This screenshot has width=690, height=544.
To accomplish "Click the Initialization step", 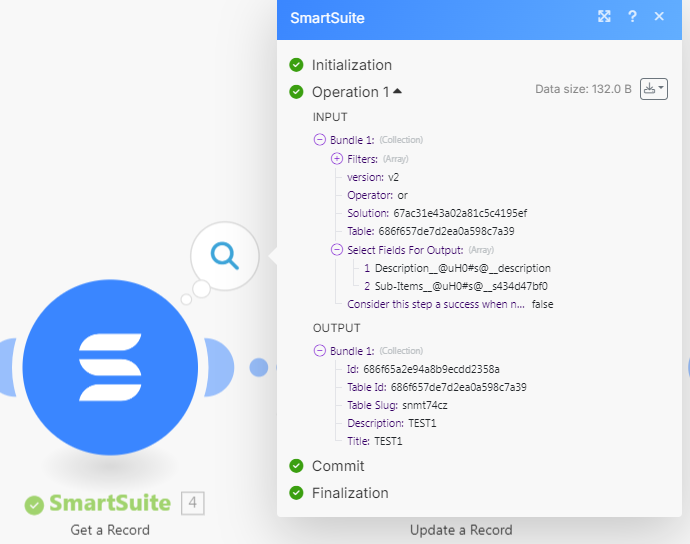I will click(352, 65).
